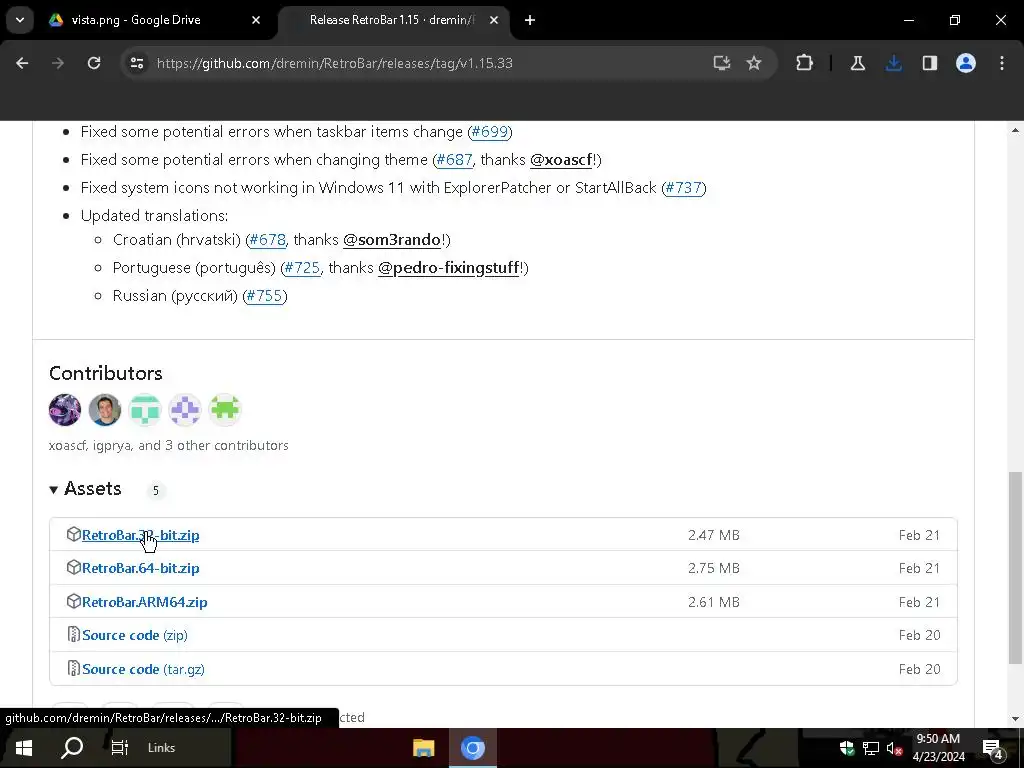The height and width of the screenshot is (768, 1024).
Task: Click the muted volume tray icon
Action: click(x=894, y=748)
